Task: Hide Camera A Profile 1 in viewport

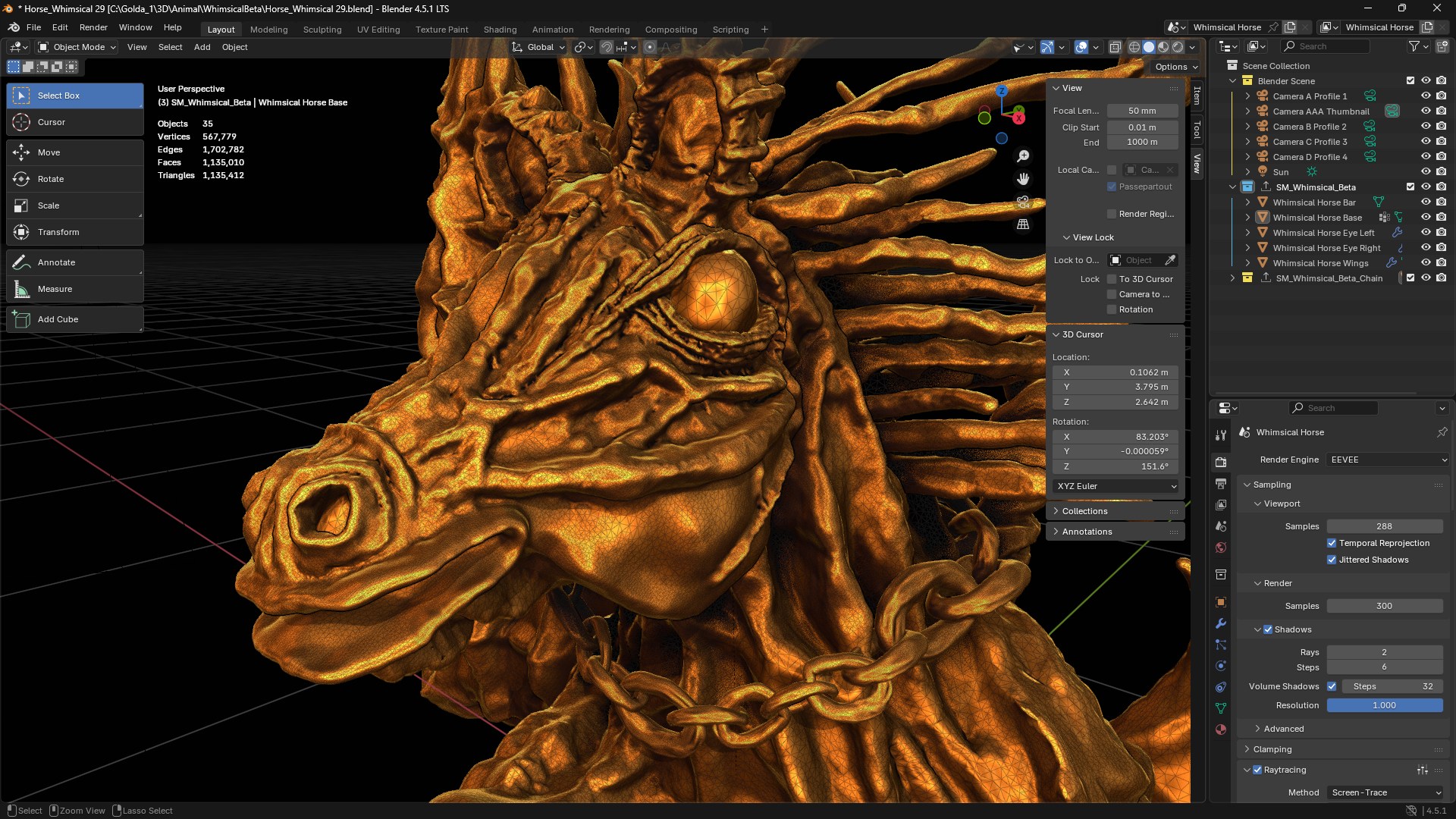Action: pos(1426,96)
